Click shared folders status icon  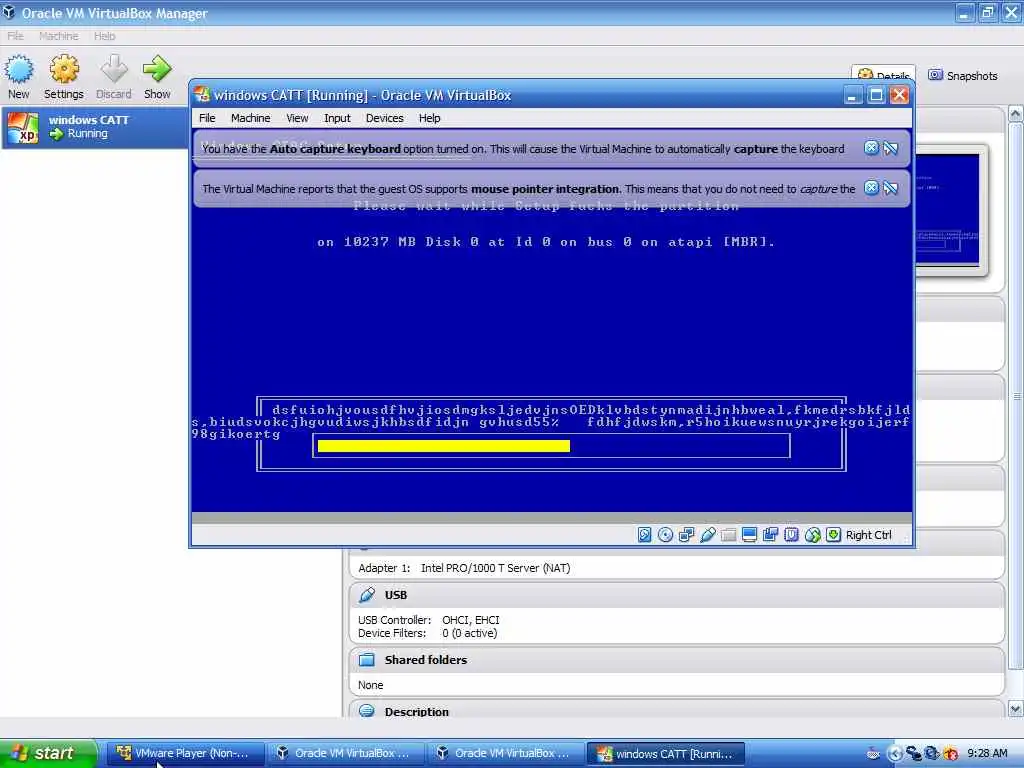(729, 535)
